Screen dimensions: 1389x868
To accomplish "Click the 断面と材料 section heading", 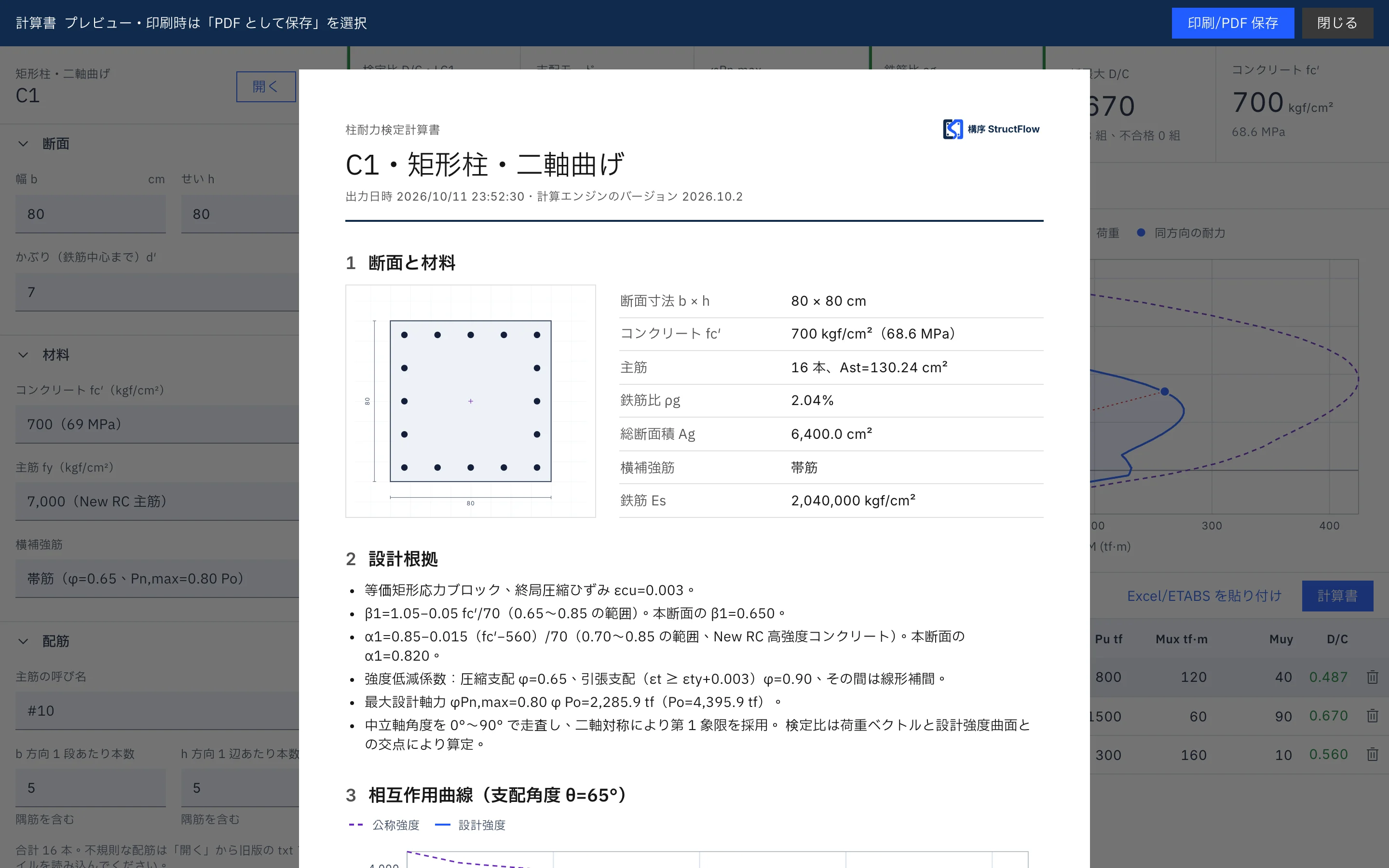I will pyautogui.click(x=411, y=263).
